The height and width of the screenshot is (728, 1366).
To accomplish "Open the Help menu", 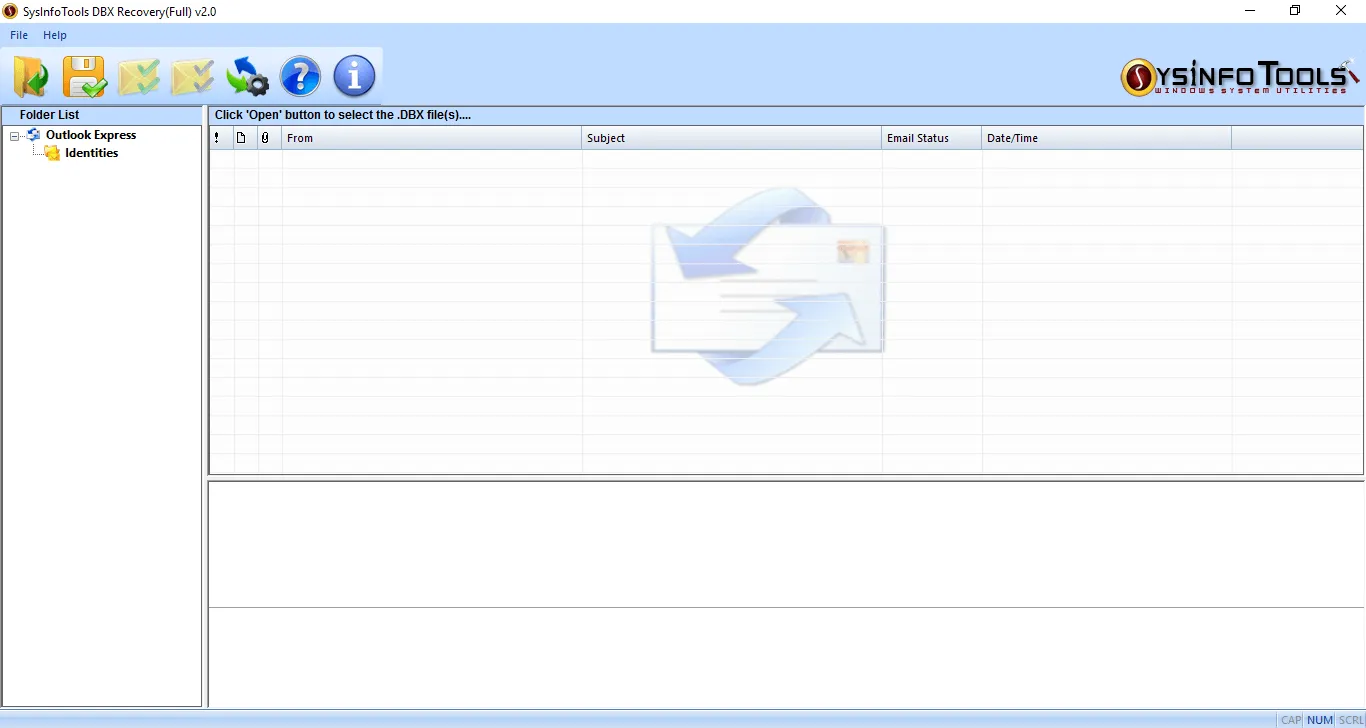I will (x=55, y=35).
